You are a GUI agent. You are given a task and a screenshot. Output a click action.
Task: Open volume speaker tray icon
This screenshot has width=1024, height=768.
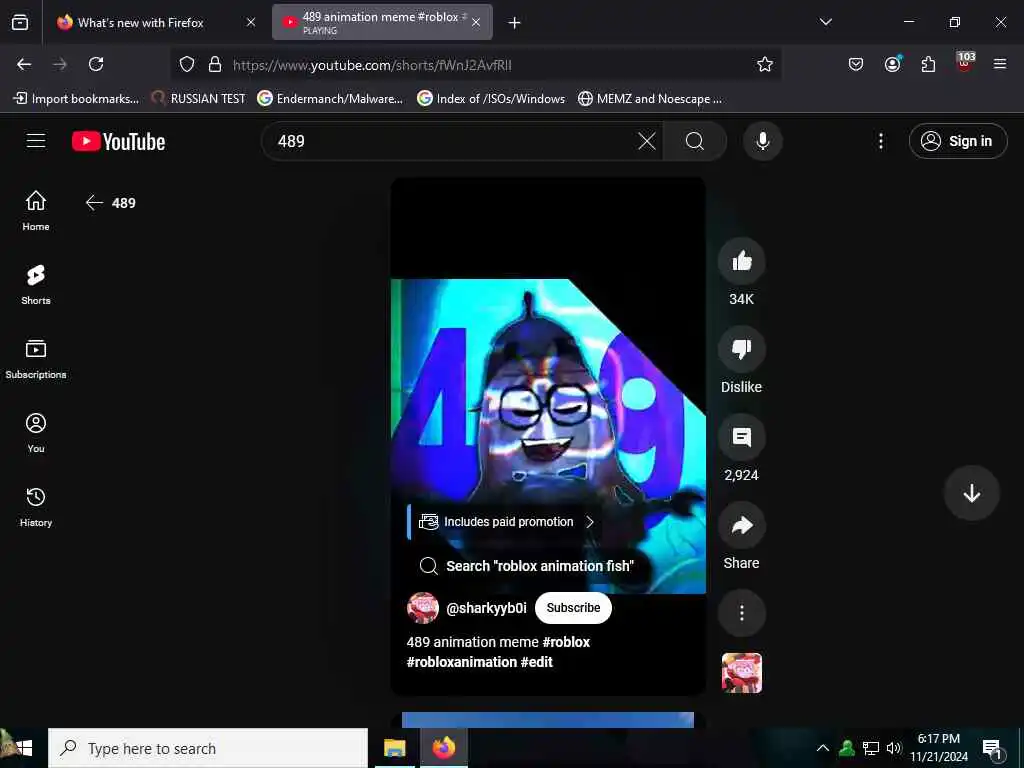(893, 748)
